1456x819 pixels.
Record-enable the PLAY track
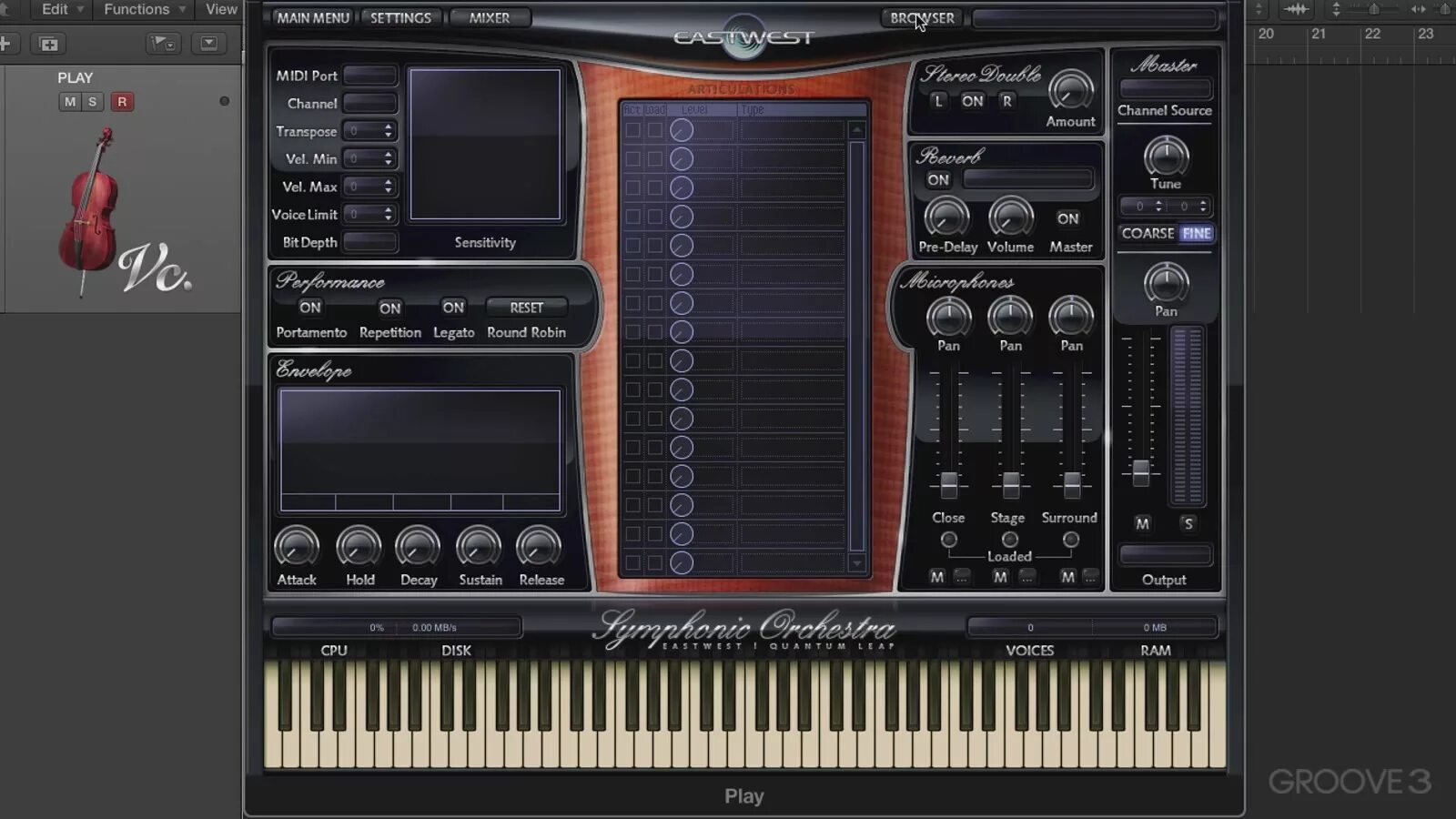[x=122, y=102]
